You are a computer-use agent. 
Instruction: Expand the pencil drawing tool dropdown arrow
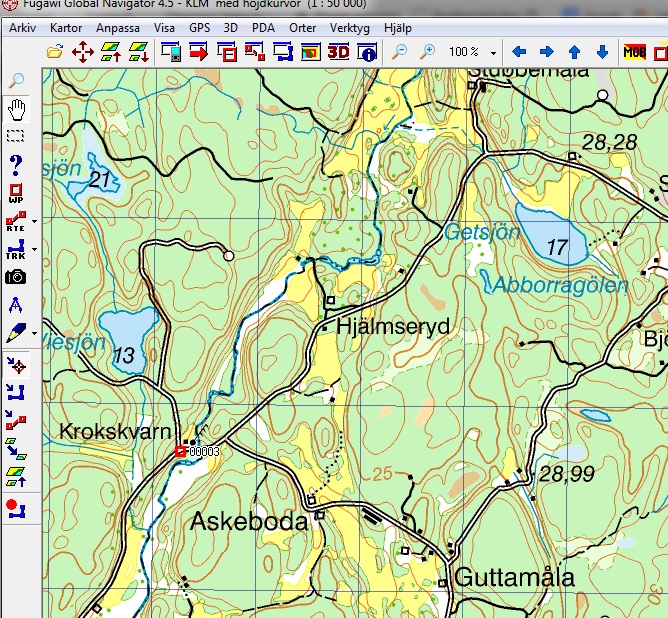(x=35, y=333)
